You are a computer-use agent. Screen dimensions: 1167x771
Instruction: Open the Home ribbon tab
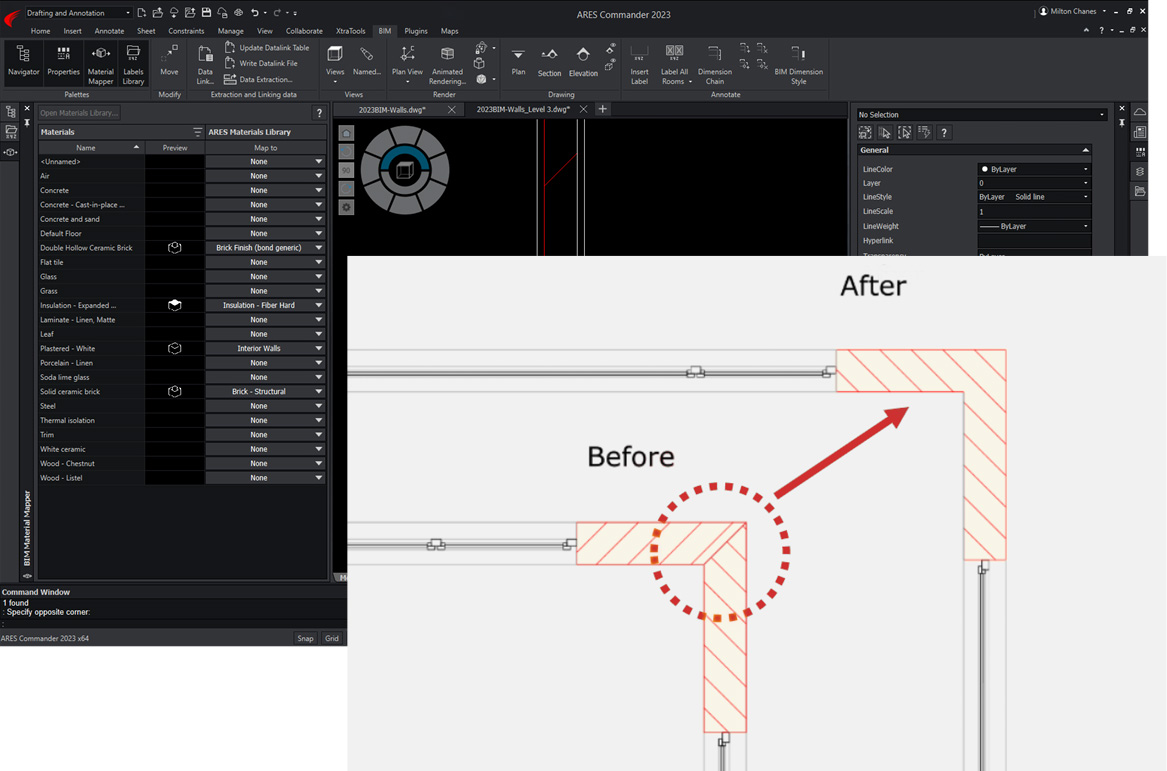(41, 31)
